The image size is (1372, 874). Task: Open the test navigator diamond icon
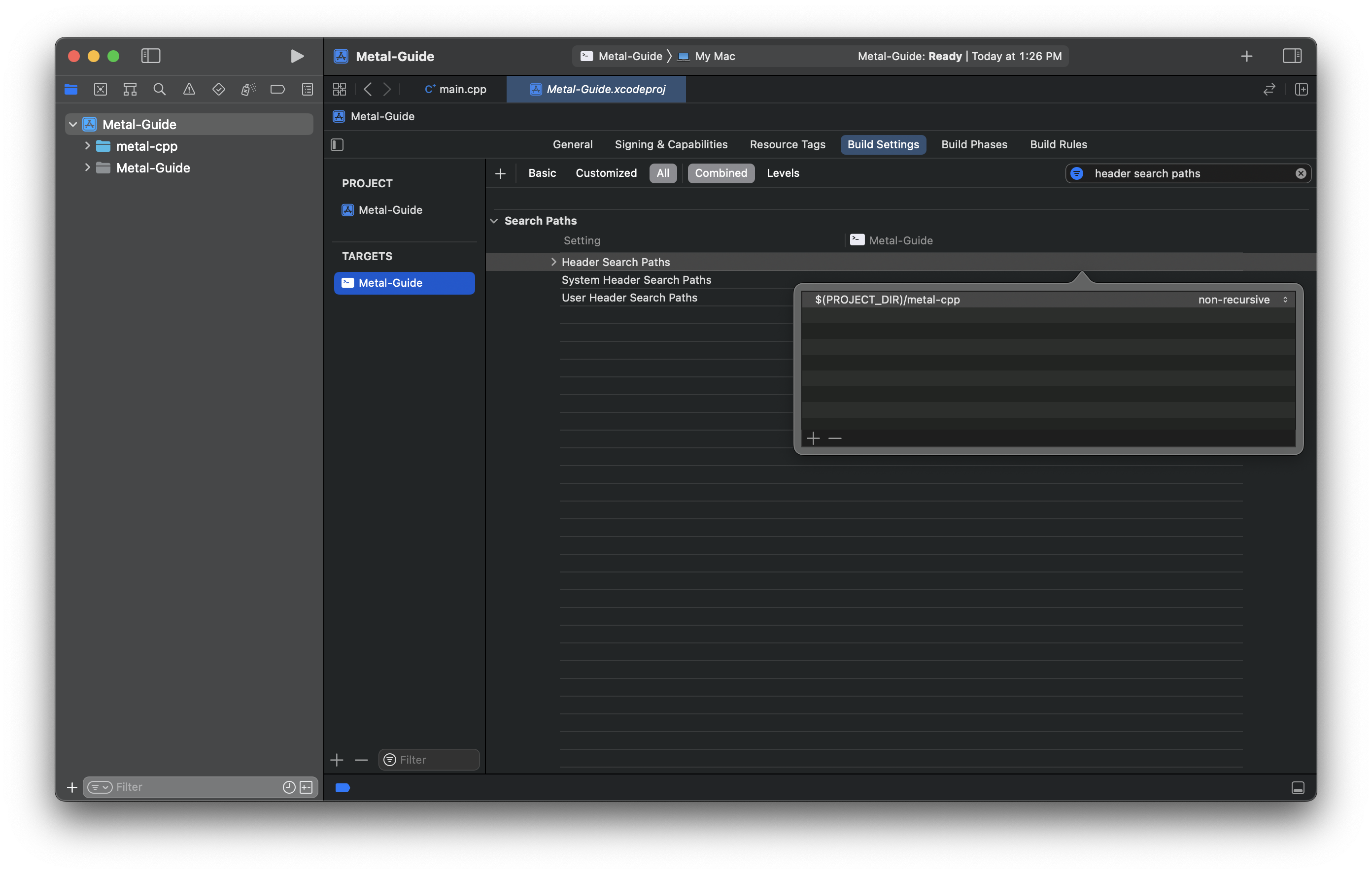pos(218,89)
